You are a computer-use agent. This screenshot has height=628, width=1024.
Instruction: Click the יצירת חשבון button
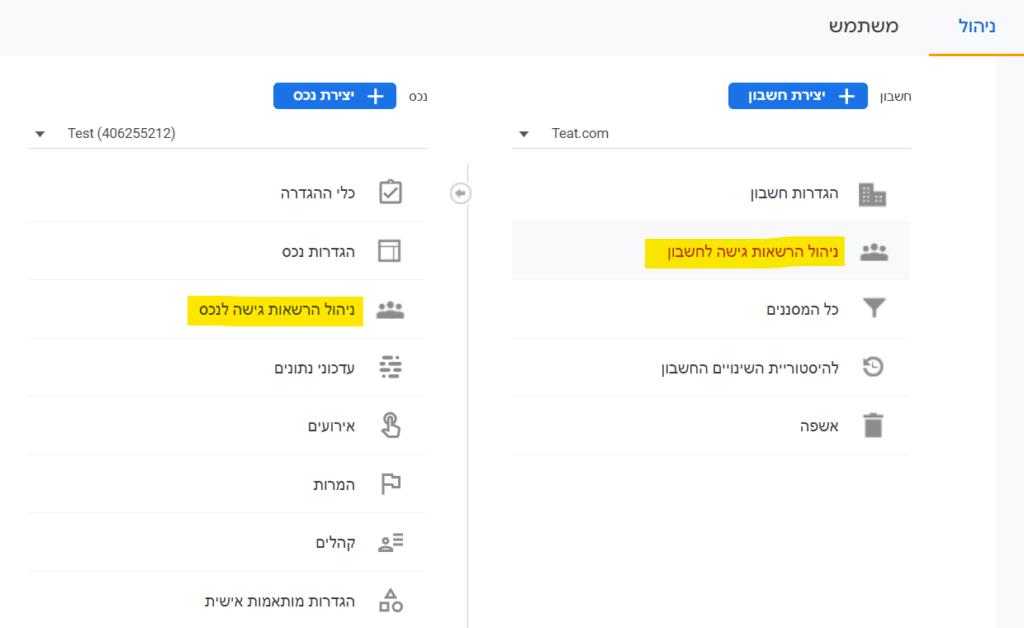(x=797, y=96)
